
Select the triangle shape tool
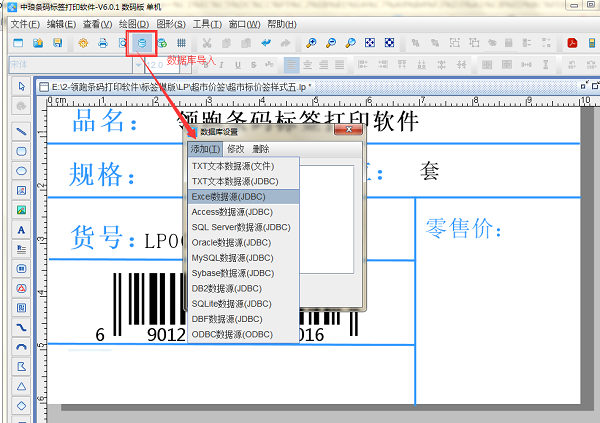tap(21, 386)
